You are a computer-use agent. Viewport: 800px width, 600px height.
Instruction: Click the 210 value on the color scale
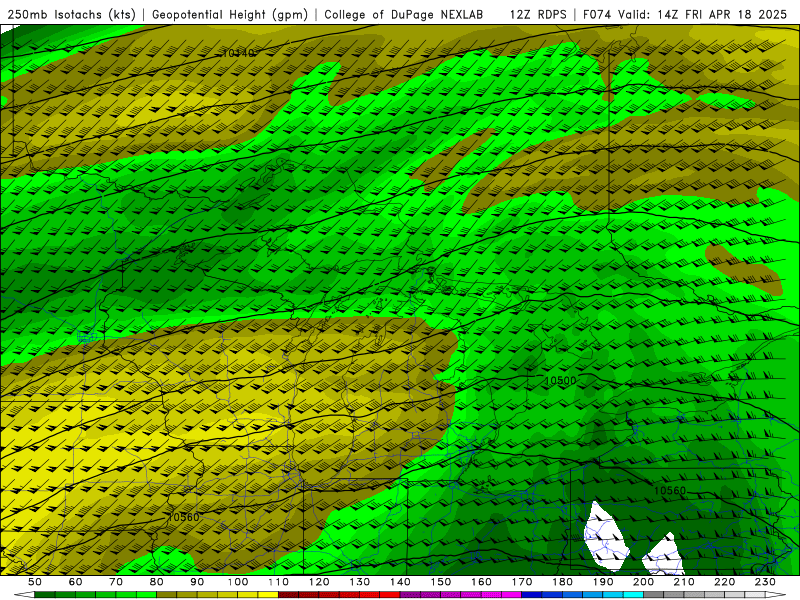tap(685, 582)
